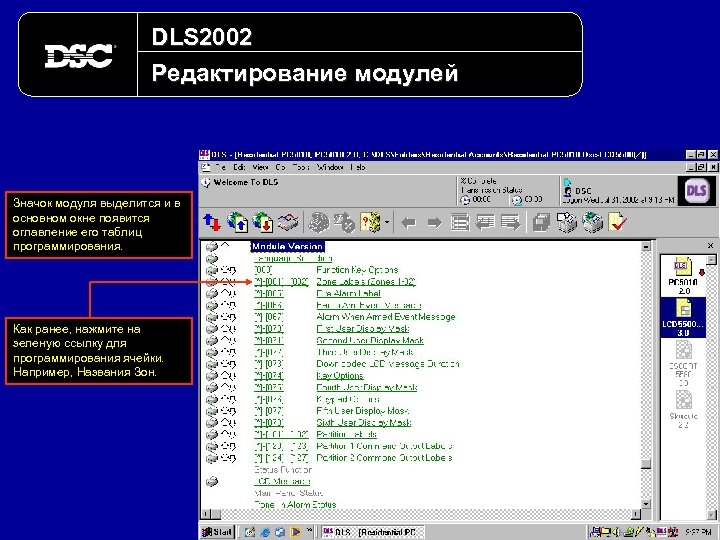
Task: Open the Zone Labels (Zones 1-32) link
Action: tap(366, 282)
